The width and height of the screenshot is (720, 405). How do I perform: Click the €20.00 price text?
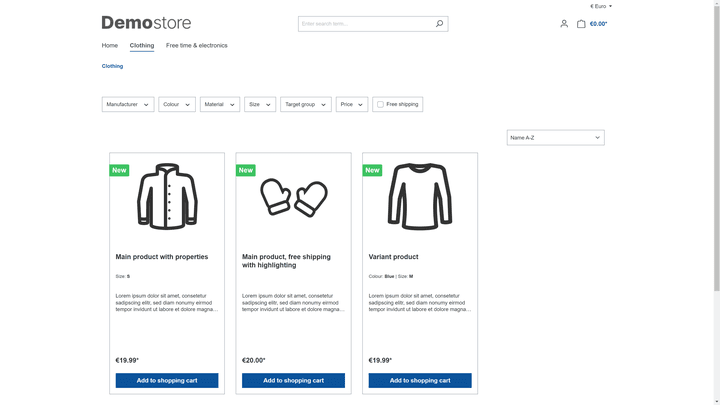pos(253,360)
